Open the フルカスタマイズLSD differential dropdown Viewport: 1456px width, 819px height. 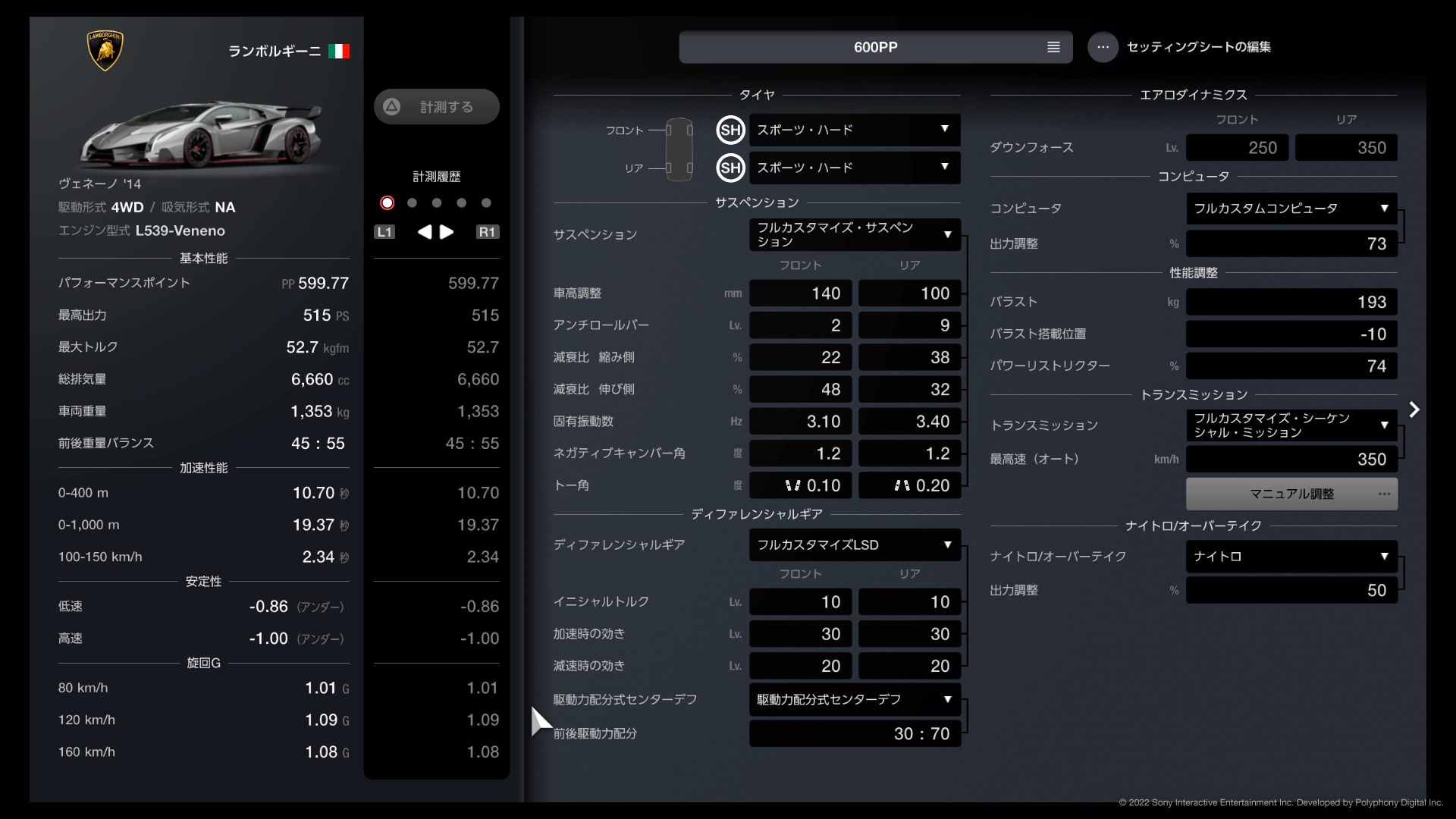click(854, 544)
